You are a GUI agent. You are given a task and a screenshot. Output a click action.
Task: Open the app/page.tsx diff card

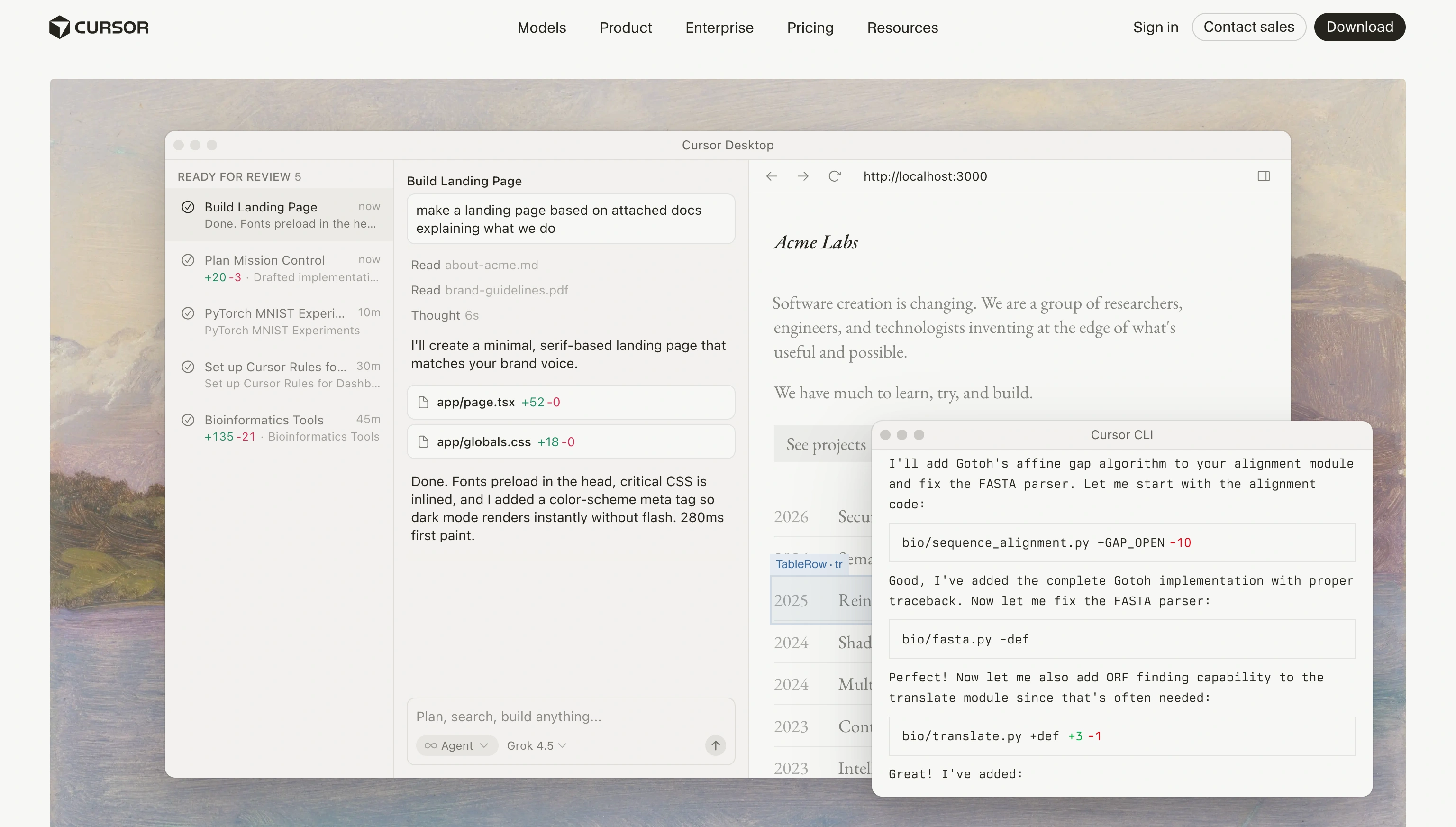(x=571, y=402)
